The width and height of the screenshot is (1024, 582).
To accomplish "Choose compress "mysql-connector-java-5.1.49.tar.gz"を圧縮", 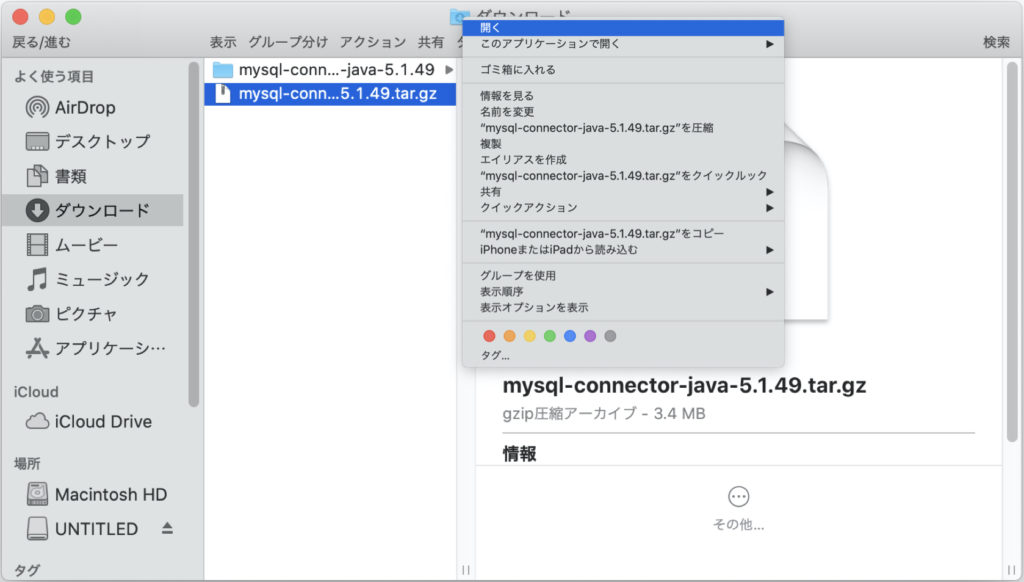I will (623, 128).
